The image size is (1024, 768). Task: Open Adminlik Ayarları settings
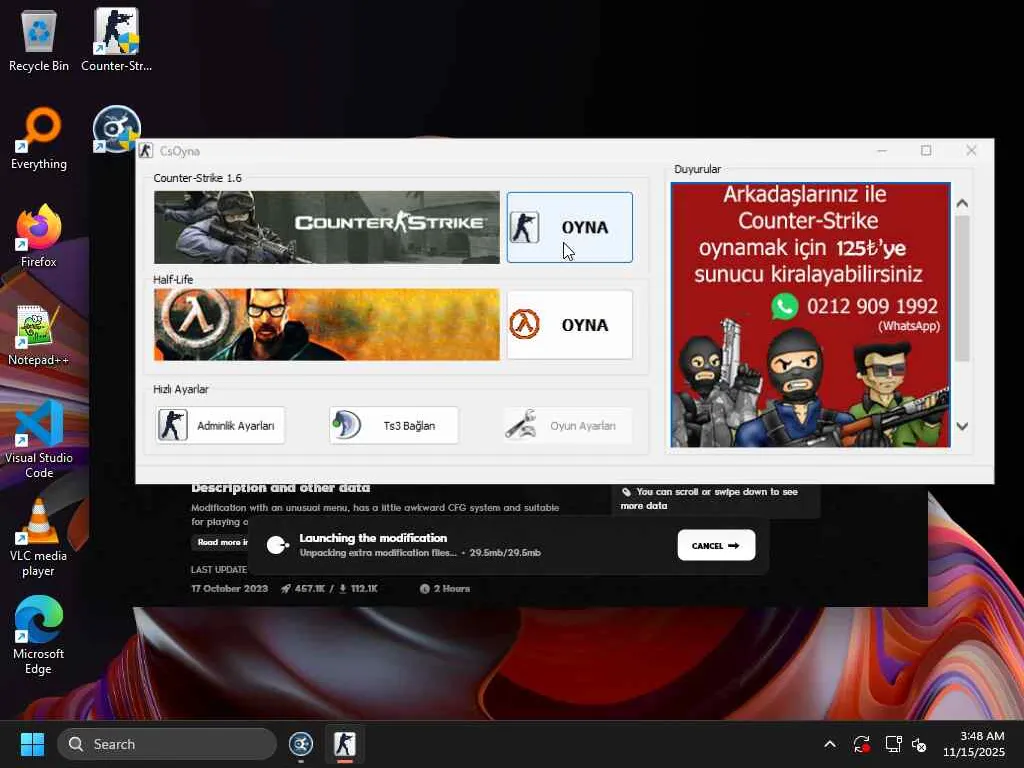(x=220, y=425)
